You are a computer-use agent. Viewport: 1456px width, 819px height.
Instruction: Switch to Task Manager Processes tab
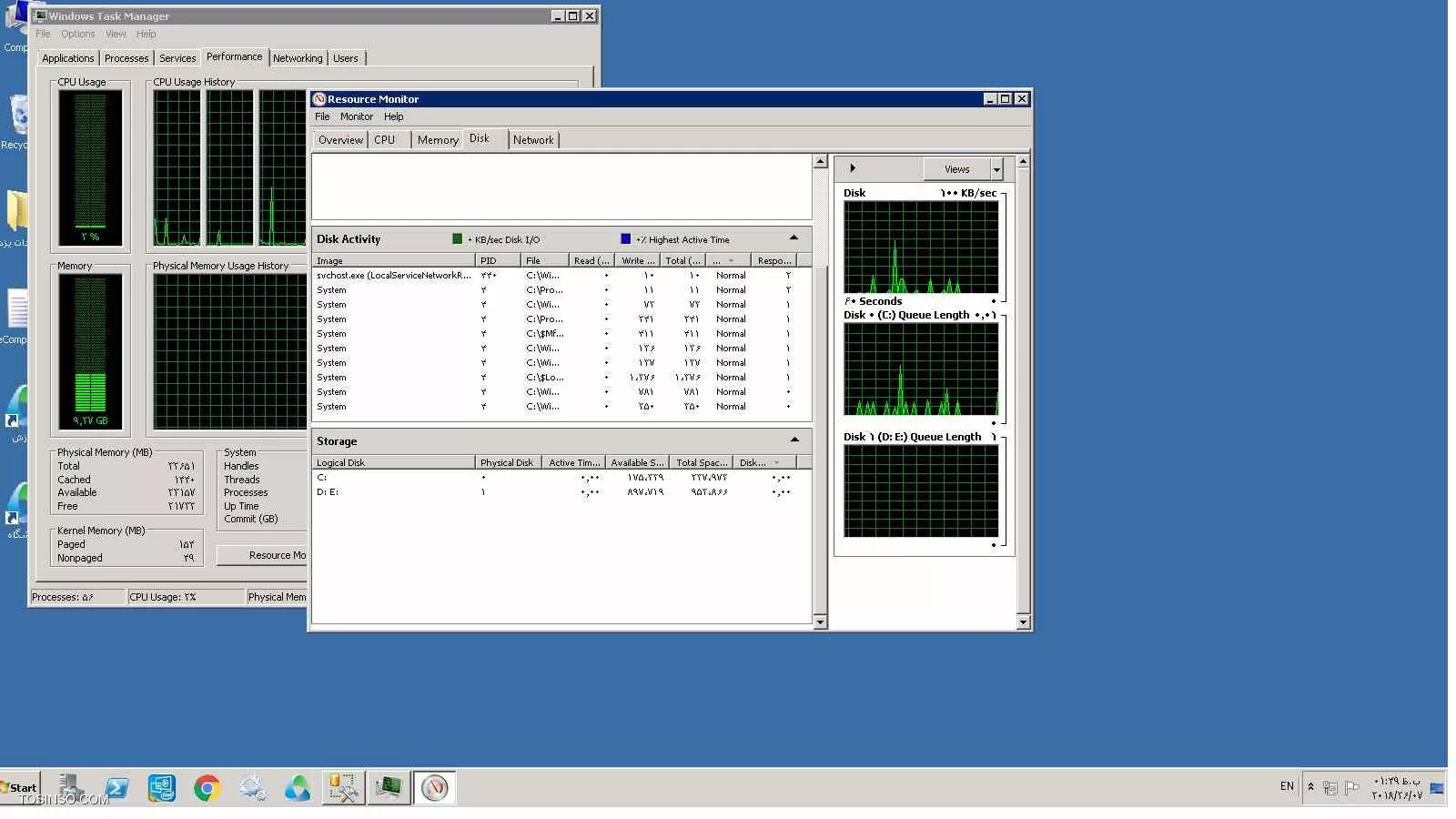(x=126, y=58)
